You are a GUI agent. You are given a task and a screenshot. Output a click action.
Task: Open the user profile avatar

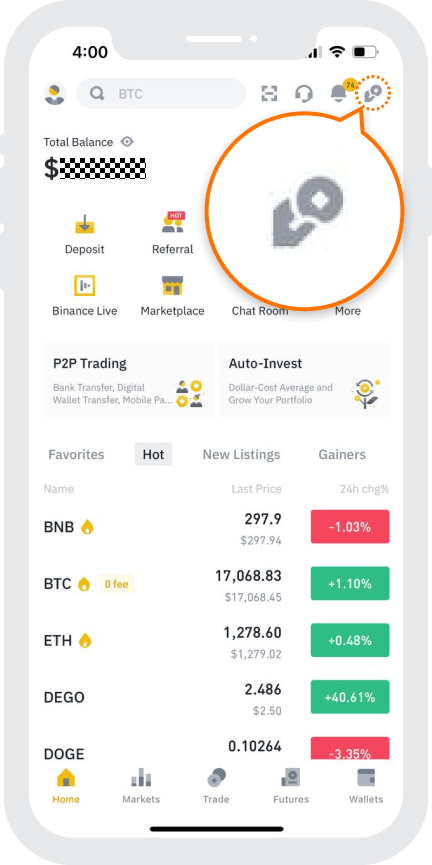(55, 94)
